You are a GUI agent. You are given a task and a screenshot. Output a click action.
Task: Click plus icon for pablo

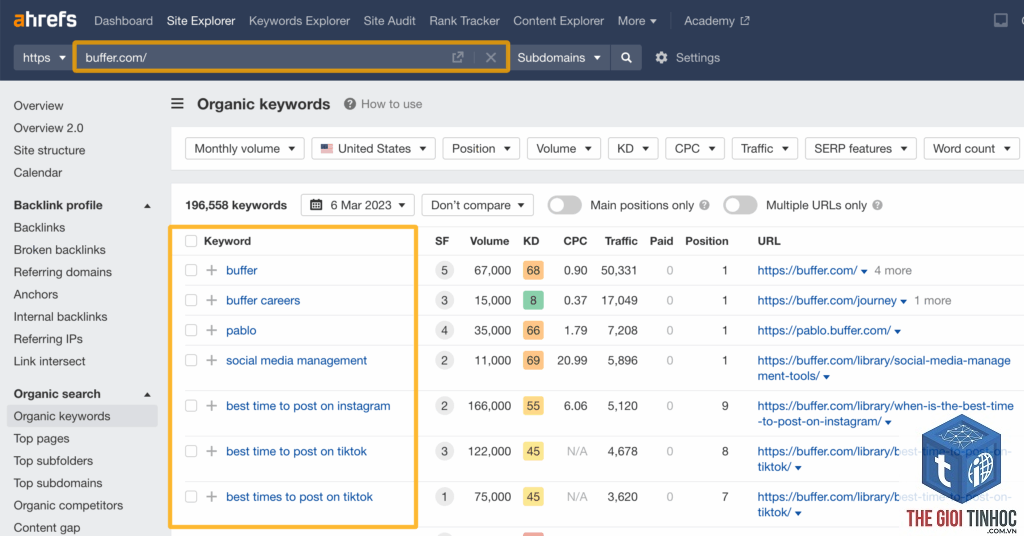(x=212, y=330)
